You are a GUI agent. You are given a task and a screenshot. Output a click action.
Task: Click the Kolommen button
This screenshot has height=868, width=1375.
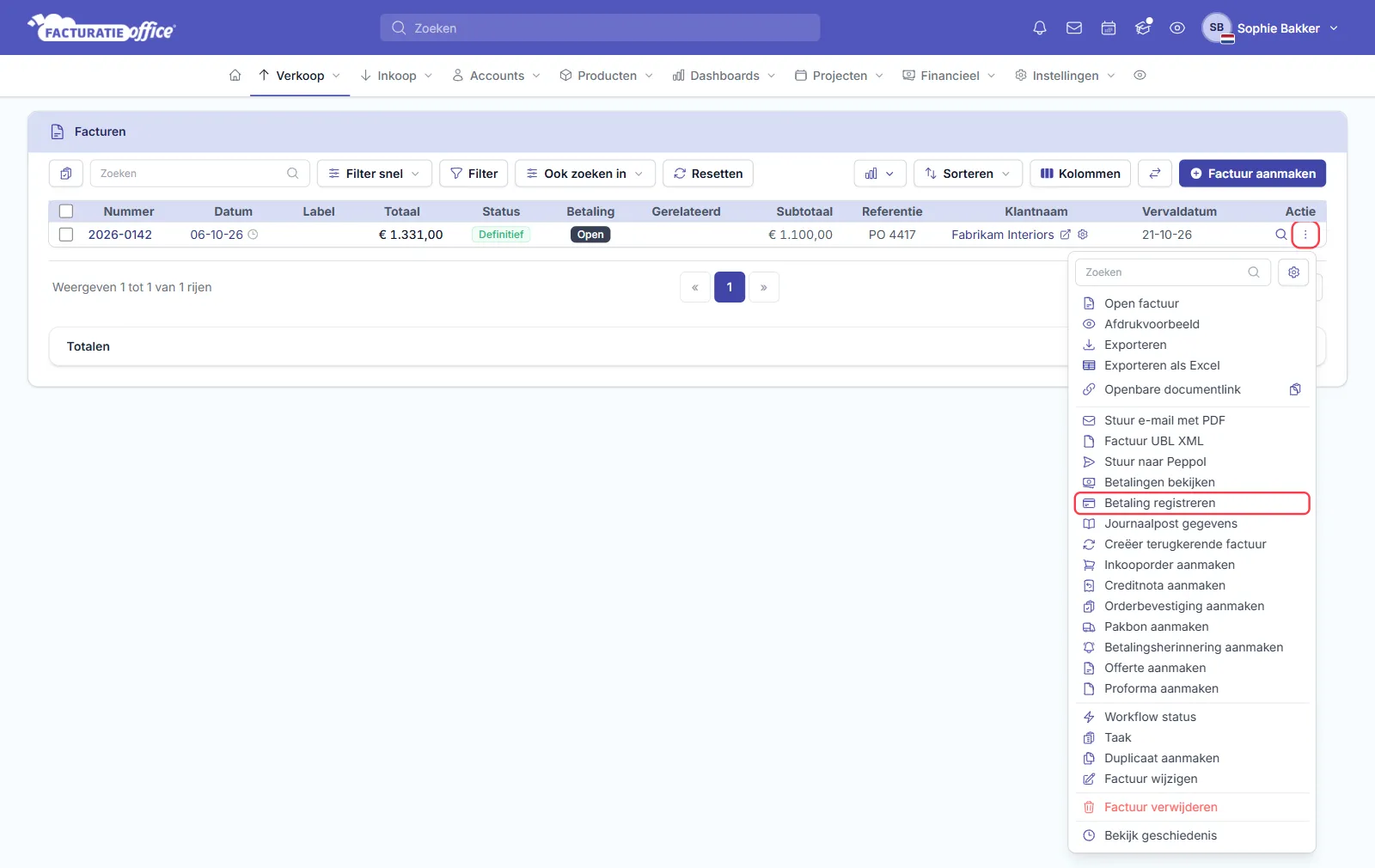click(x=1080, y=174)
